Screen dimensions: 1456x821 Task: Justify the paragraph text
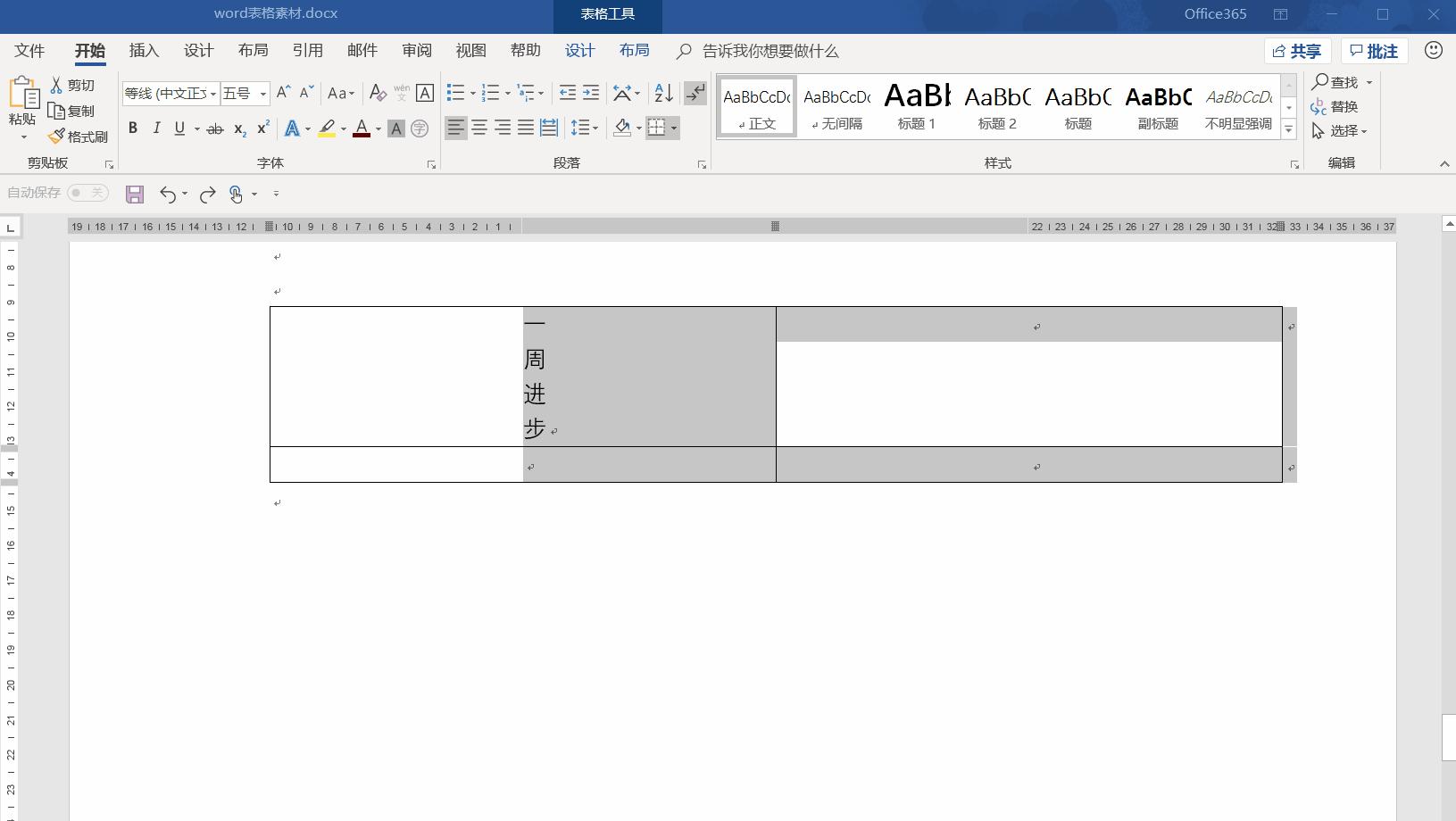click(526, 128)
